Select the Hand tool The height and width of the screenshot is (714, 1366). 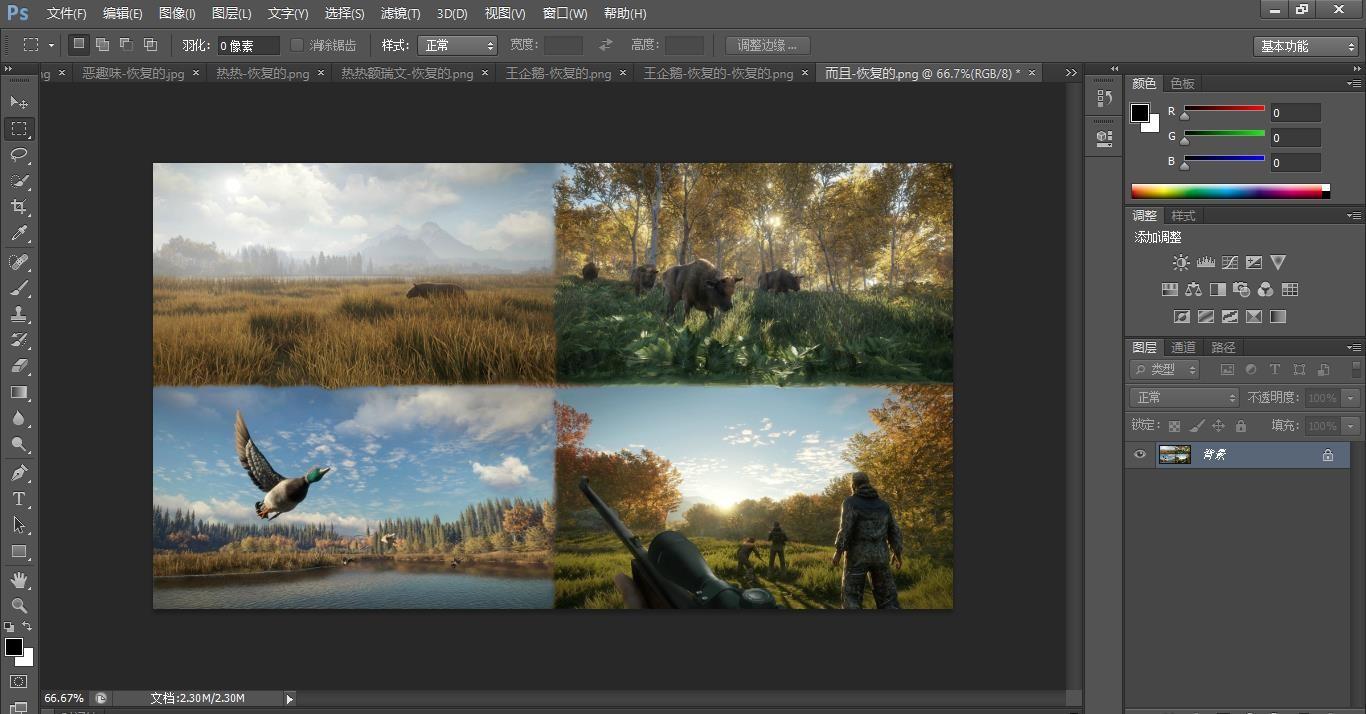[19, 579]
